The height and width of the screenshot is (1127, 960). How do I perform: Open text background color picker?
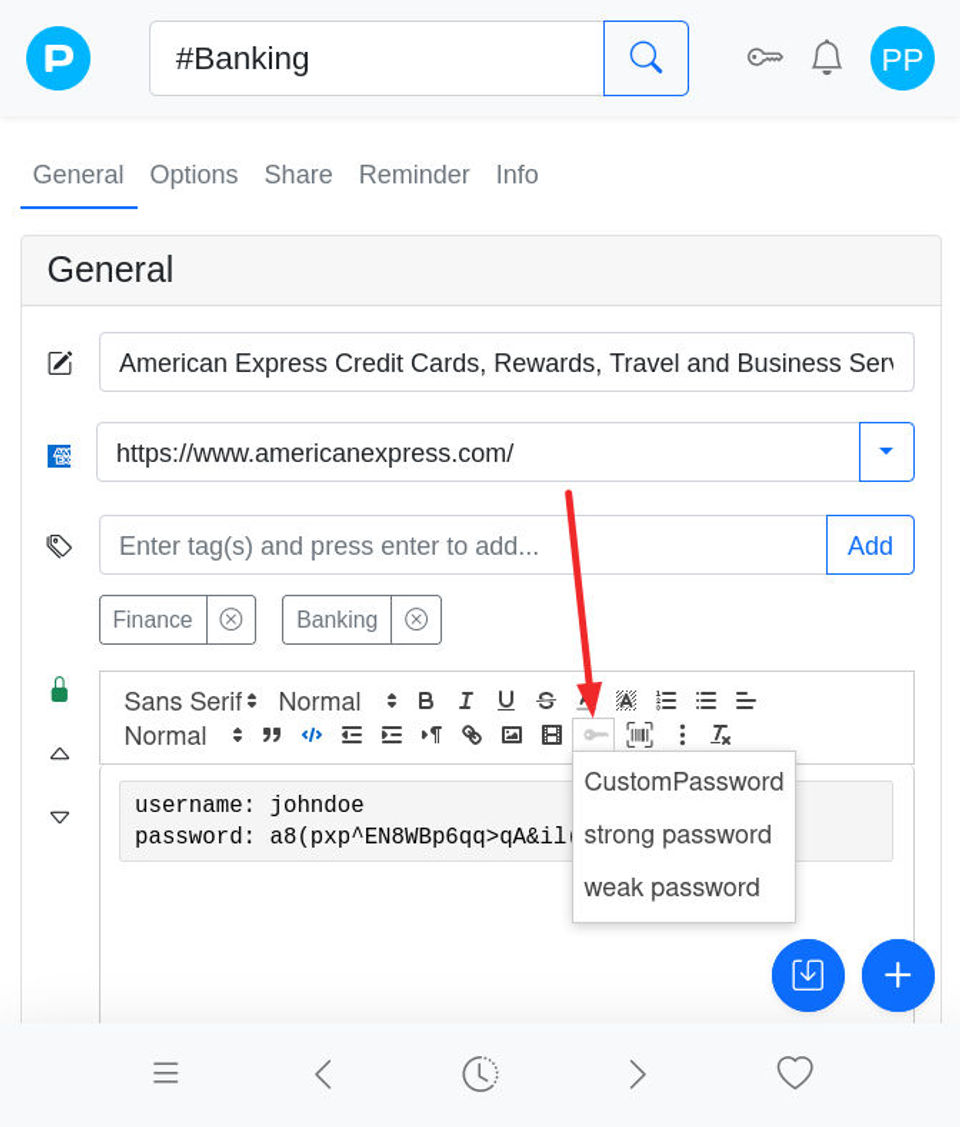(x=627, y=701)
